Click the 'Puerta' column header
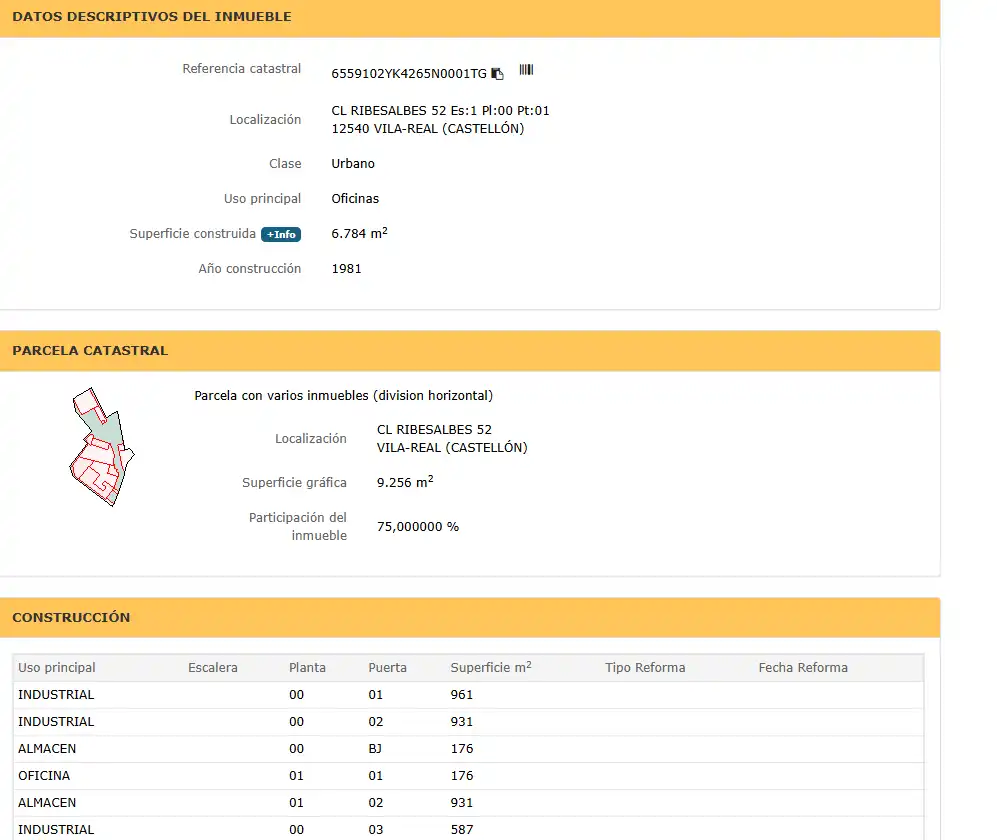997x840 pixels. 387,668
